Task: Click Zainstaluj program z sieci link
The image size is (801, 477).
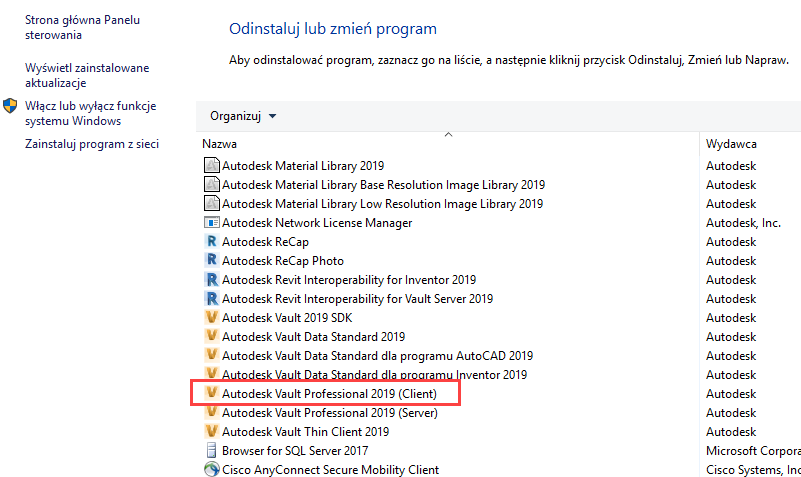Action: coord(92,144)
